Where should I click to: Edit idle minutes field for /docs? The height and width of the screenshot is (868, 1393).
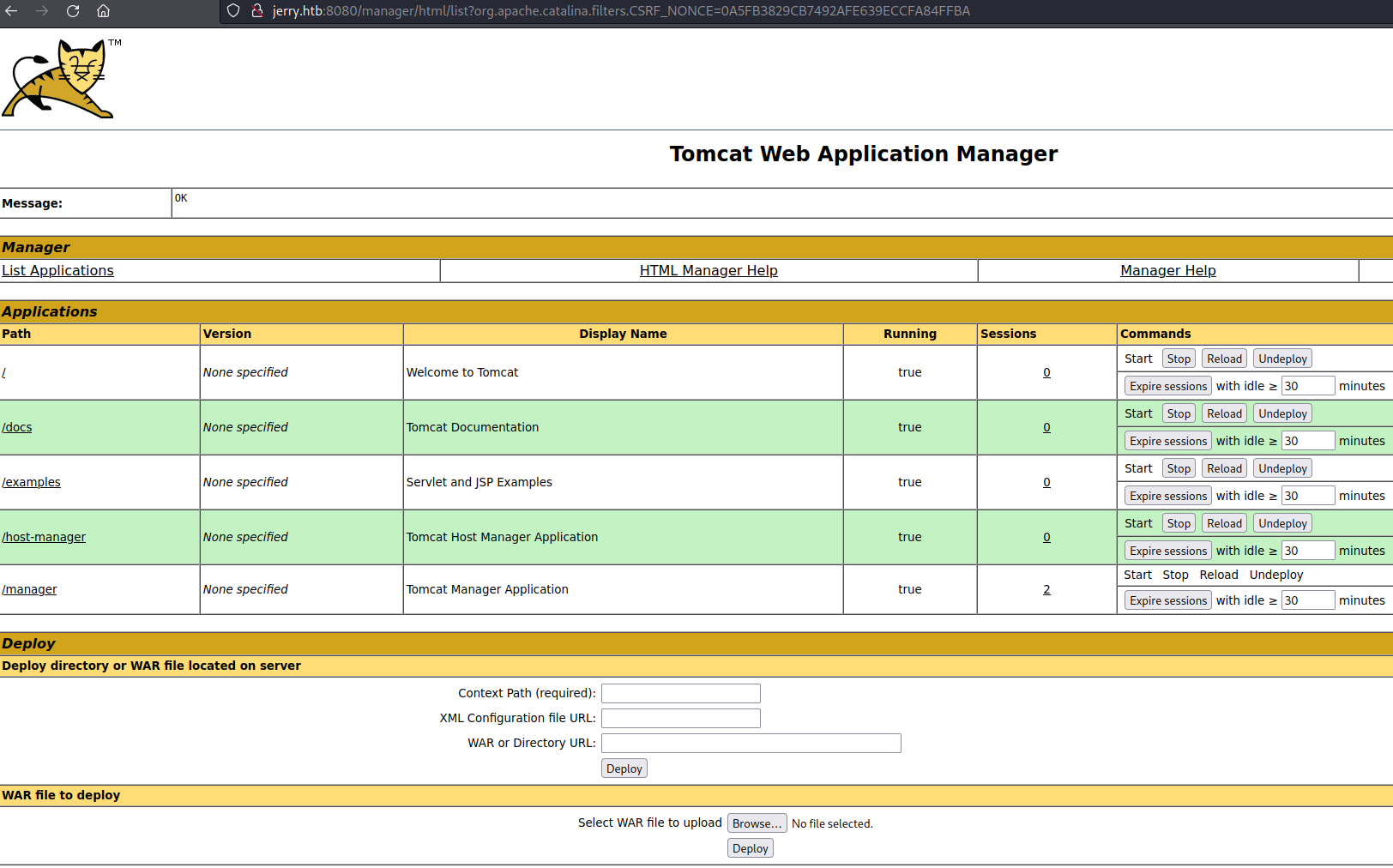1308,441
